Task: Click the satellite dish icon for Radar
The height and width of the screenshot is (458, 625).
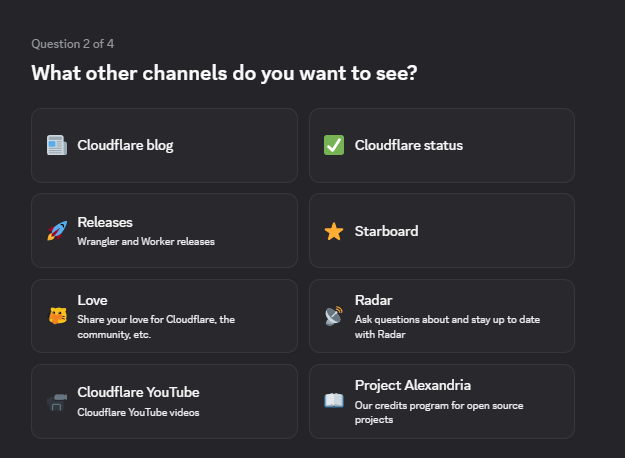Action: pyautogui.click(x=334, y=316)
